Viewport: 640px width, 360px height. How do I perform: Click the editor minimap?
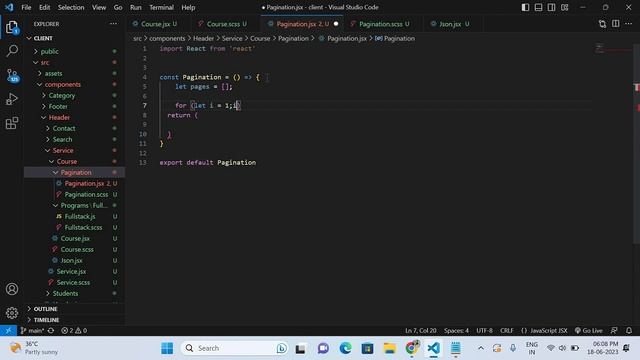coord(612,49)
